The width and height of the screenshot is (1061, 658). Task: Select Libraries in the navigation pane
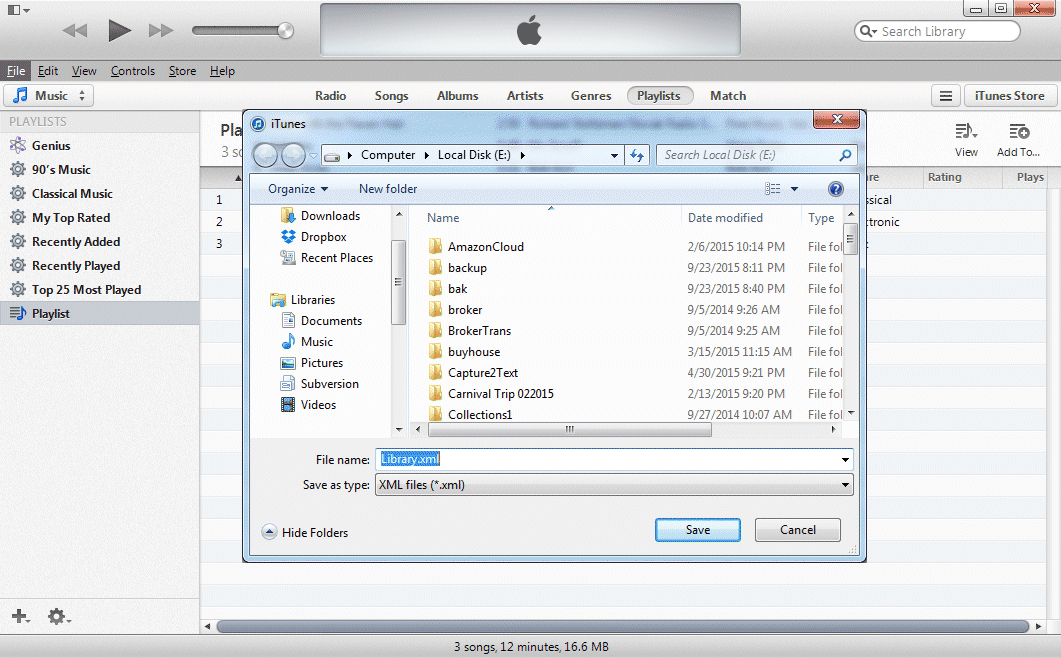click(302, 299)
